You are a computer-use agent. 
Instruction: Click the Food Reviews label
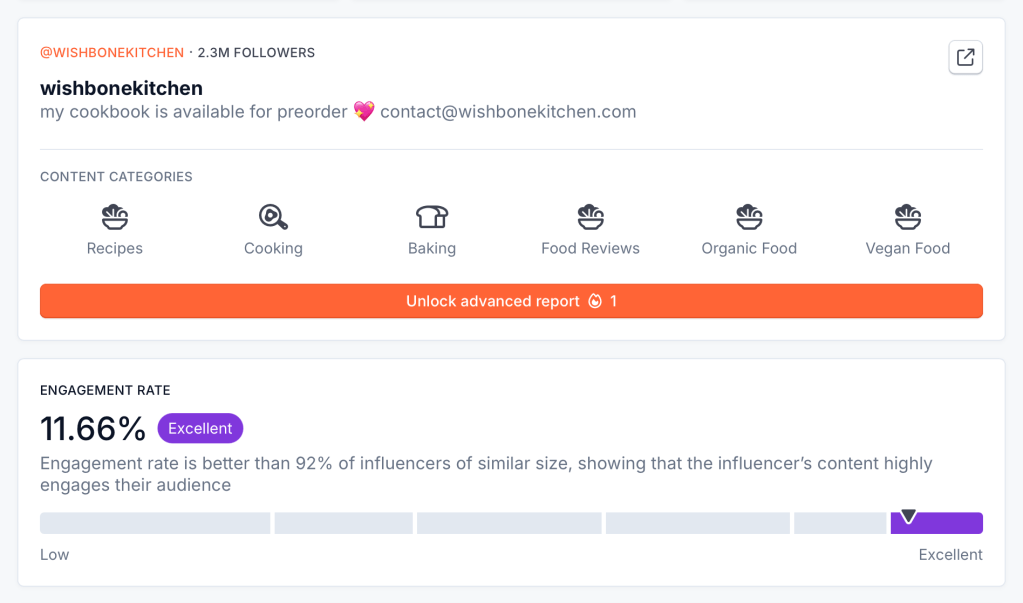[x=590, y=248]
